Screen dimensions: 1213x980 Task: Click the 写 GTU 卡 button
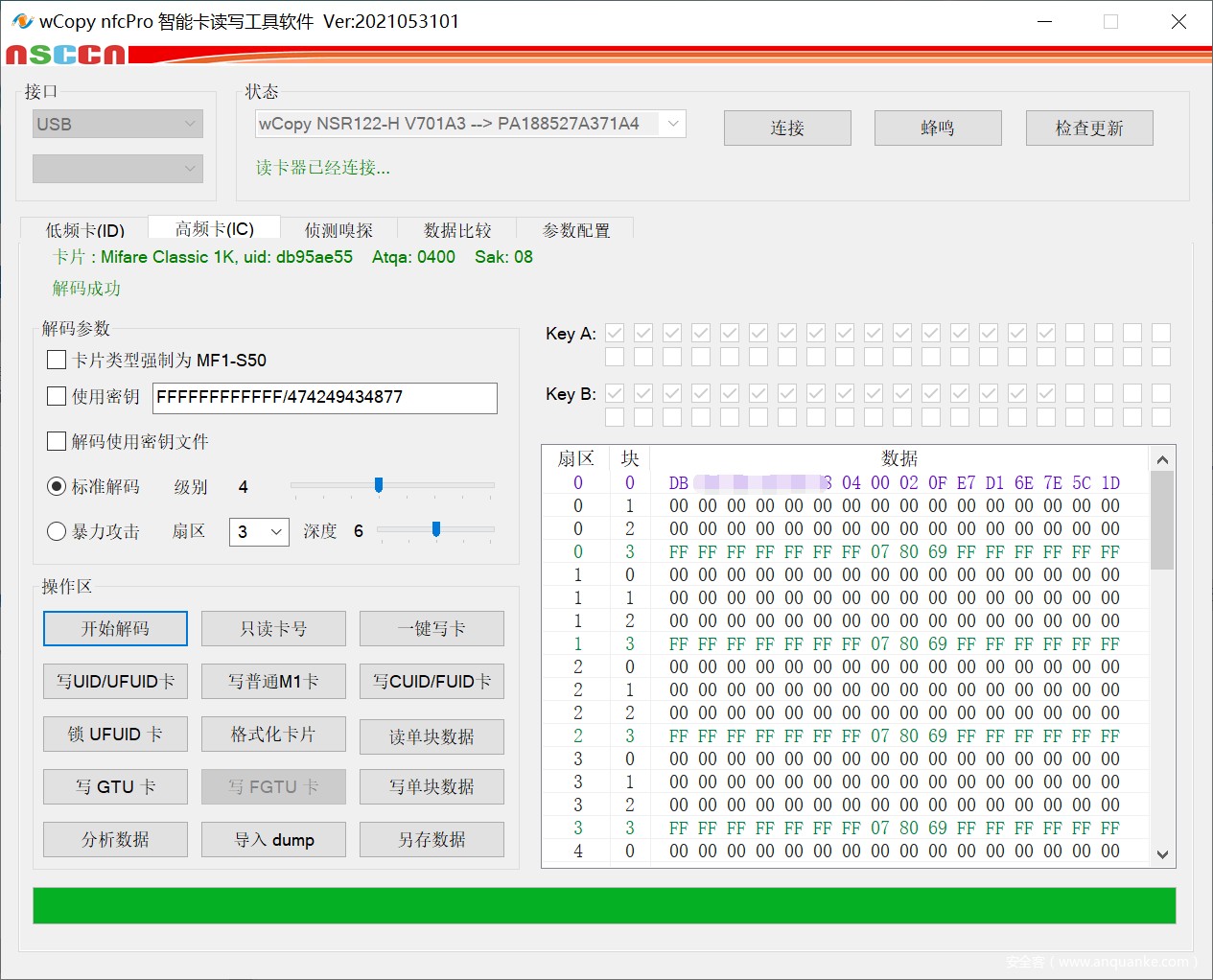pyautogui.click(x=115, y=787)
